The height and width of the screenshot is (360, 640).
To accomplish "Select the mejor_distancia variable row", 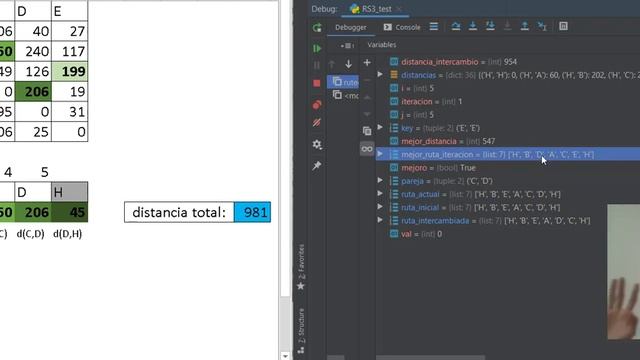I will pyautogui.click(x=507, y=141).
